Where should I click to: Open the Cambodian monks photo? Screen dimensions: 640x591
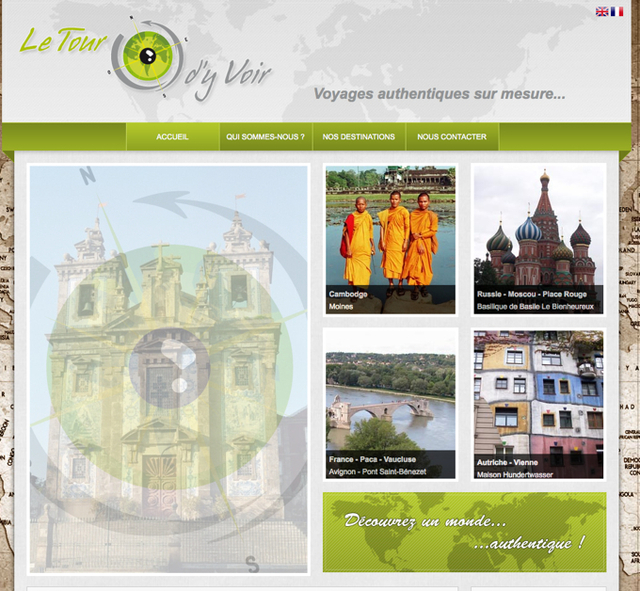coord(390,228)
